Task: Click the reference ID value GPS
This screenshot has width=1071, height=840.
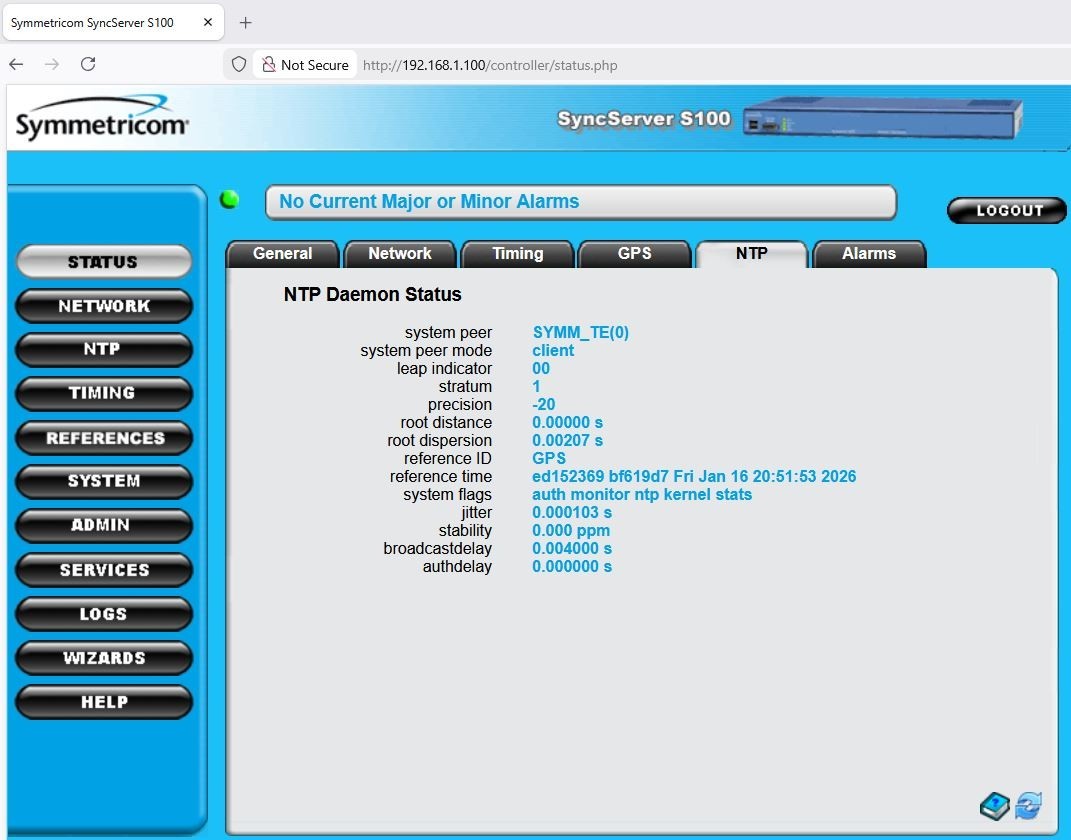Action: [549, 458]
